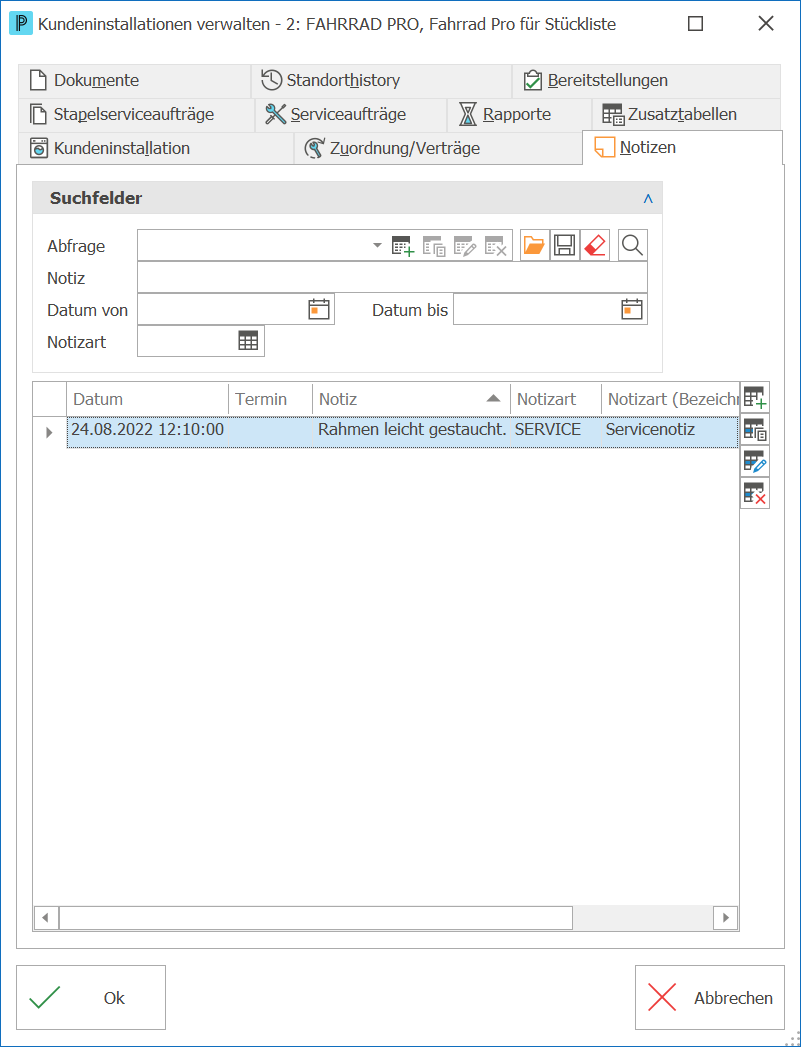Image resolution: width=801 pixels, height=1047 pixels.
Task: Open the Datum bis calendar picker
Action: (631, 310)
